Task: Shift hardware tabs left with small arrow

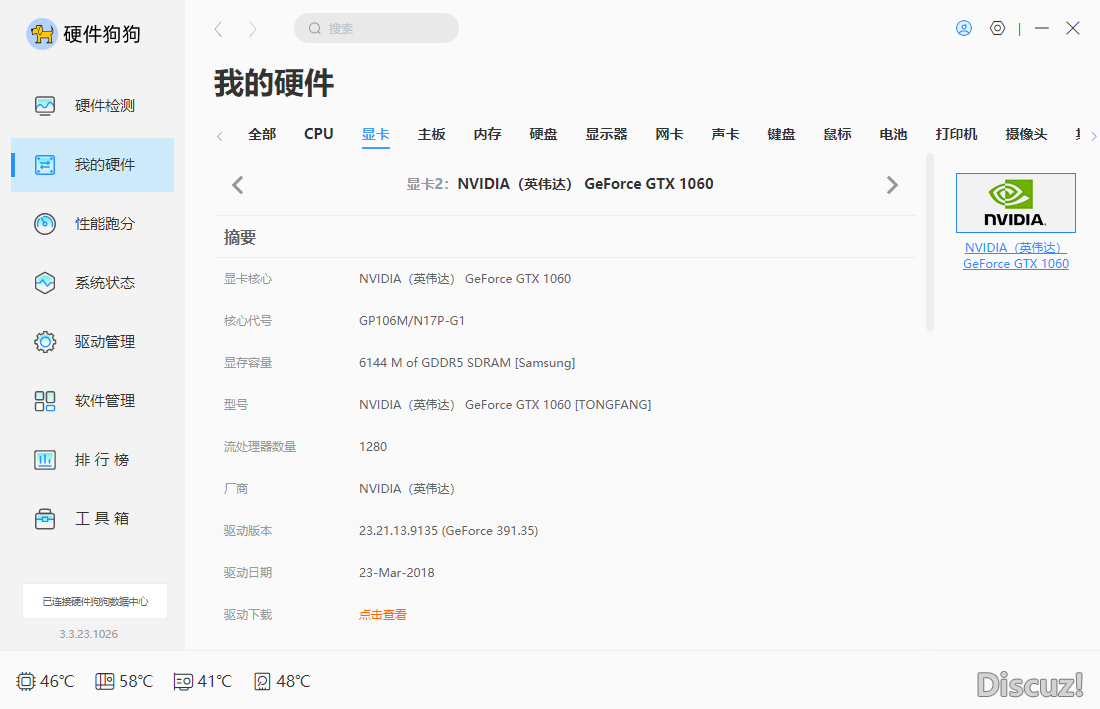Action: [220, 136]
